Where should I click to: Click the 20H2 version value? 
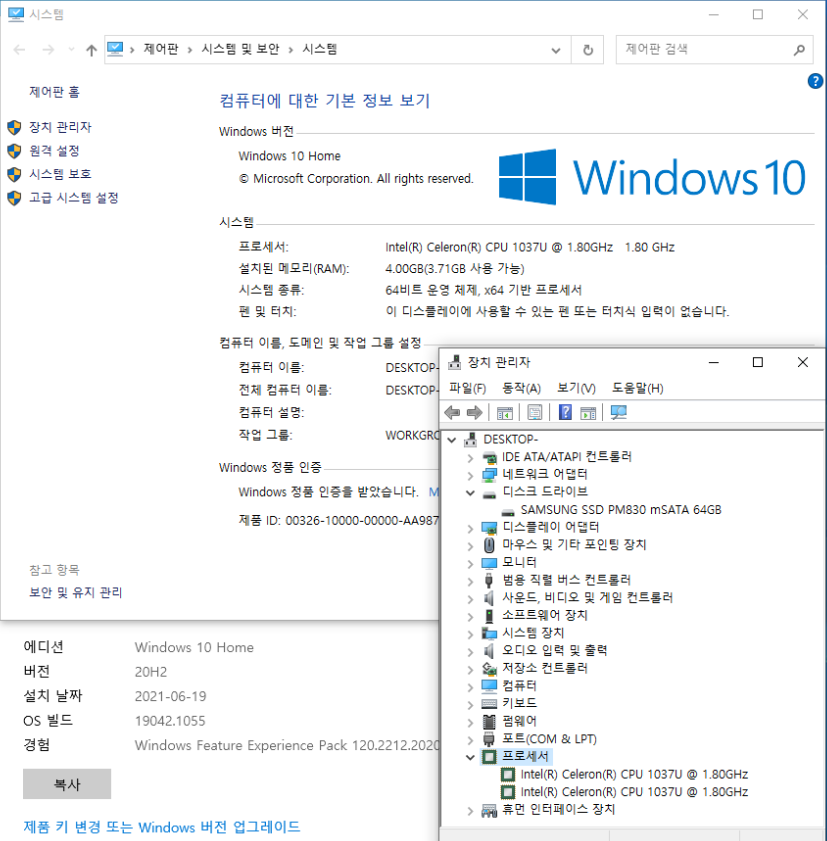pyautogui.click(x=151, y=672)
